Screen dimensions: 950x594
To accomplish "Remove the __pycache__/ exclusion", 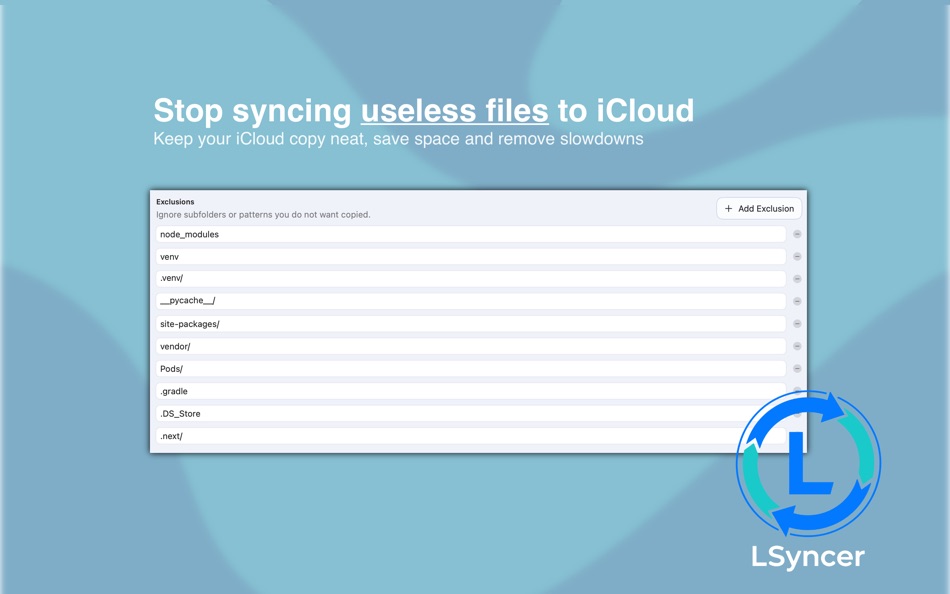I will (797, 301).
